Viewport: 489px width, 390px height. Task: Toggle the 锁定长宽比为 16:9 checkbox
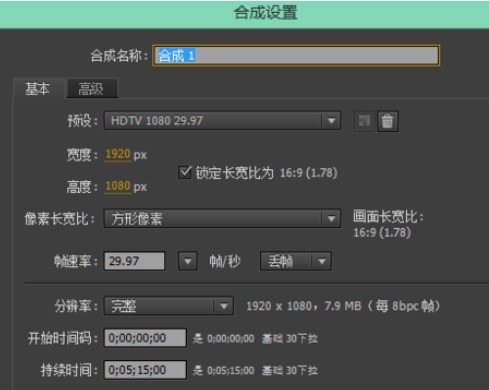click(185, 172)
